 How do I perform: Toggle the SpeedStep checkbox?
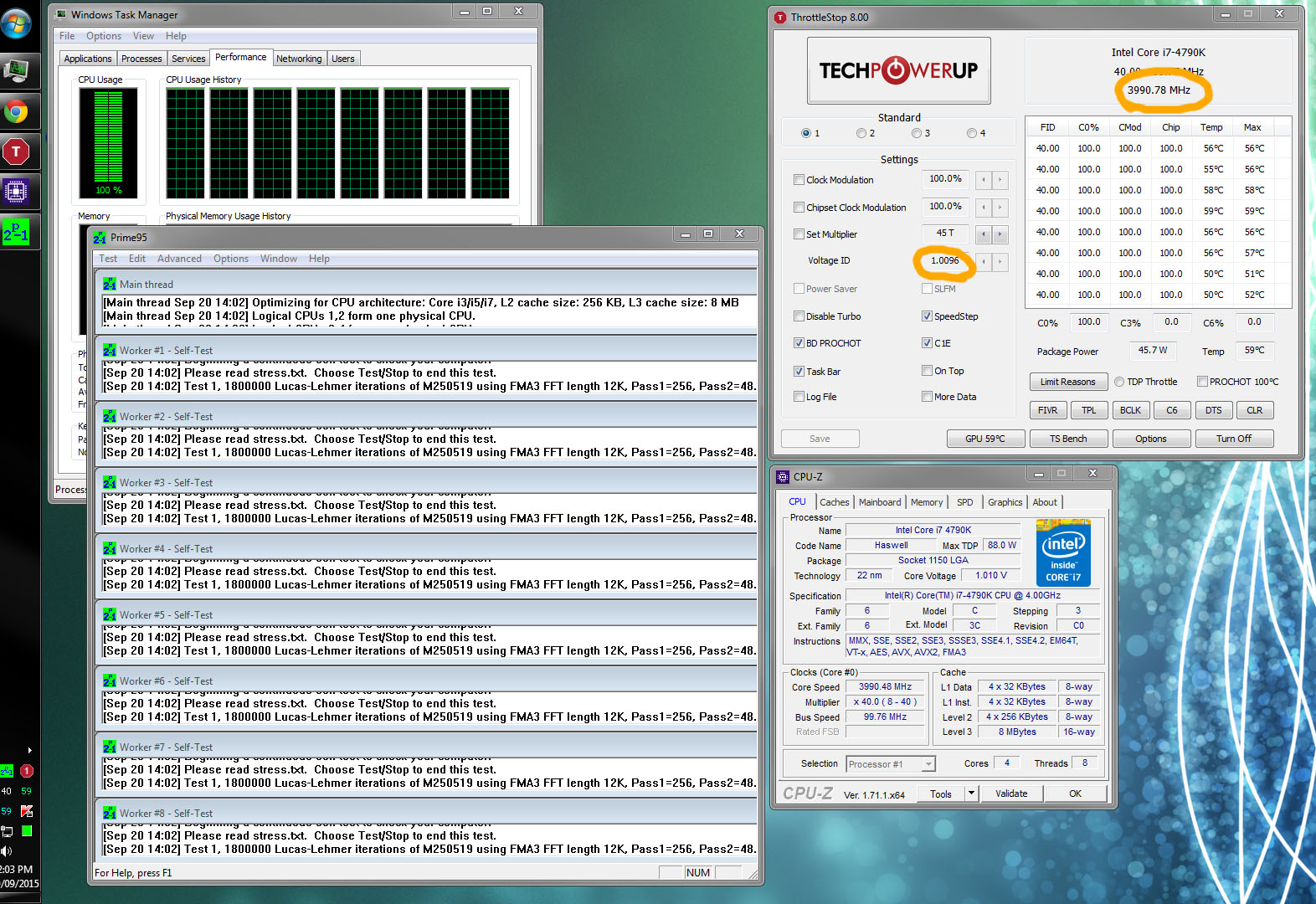928,316
